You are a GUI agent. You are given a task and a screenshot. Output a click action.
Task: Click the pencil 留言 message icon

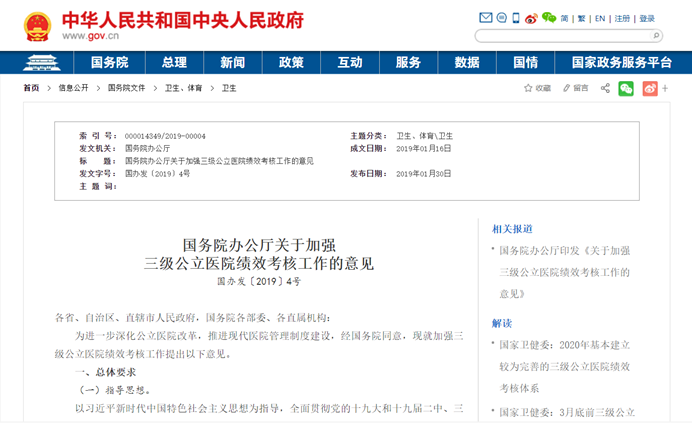pyautogui.click(x=566, y=88)
